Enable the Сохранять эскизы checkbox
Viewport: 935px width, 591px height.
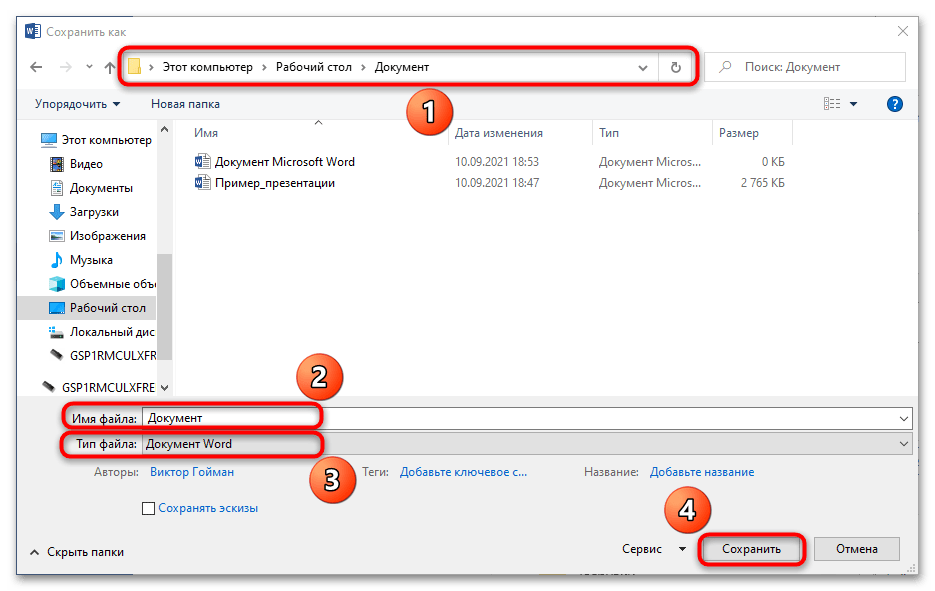pyautogui.click(x=149, y=508)
